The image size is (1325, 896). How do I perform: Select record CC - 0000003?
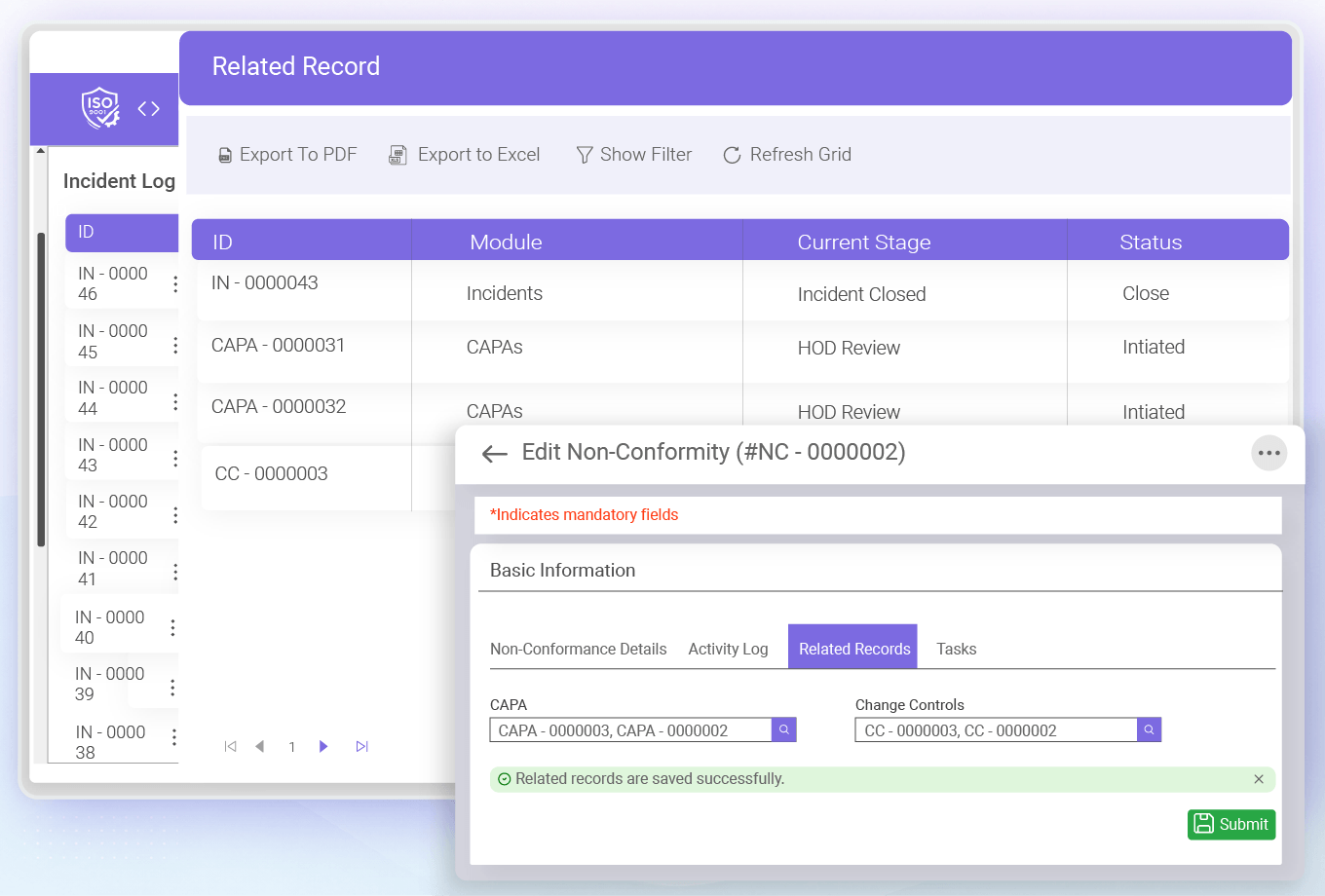point(272,473)
